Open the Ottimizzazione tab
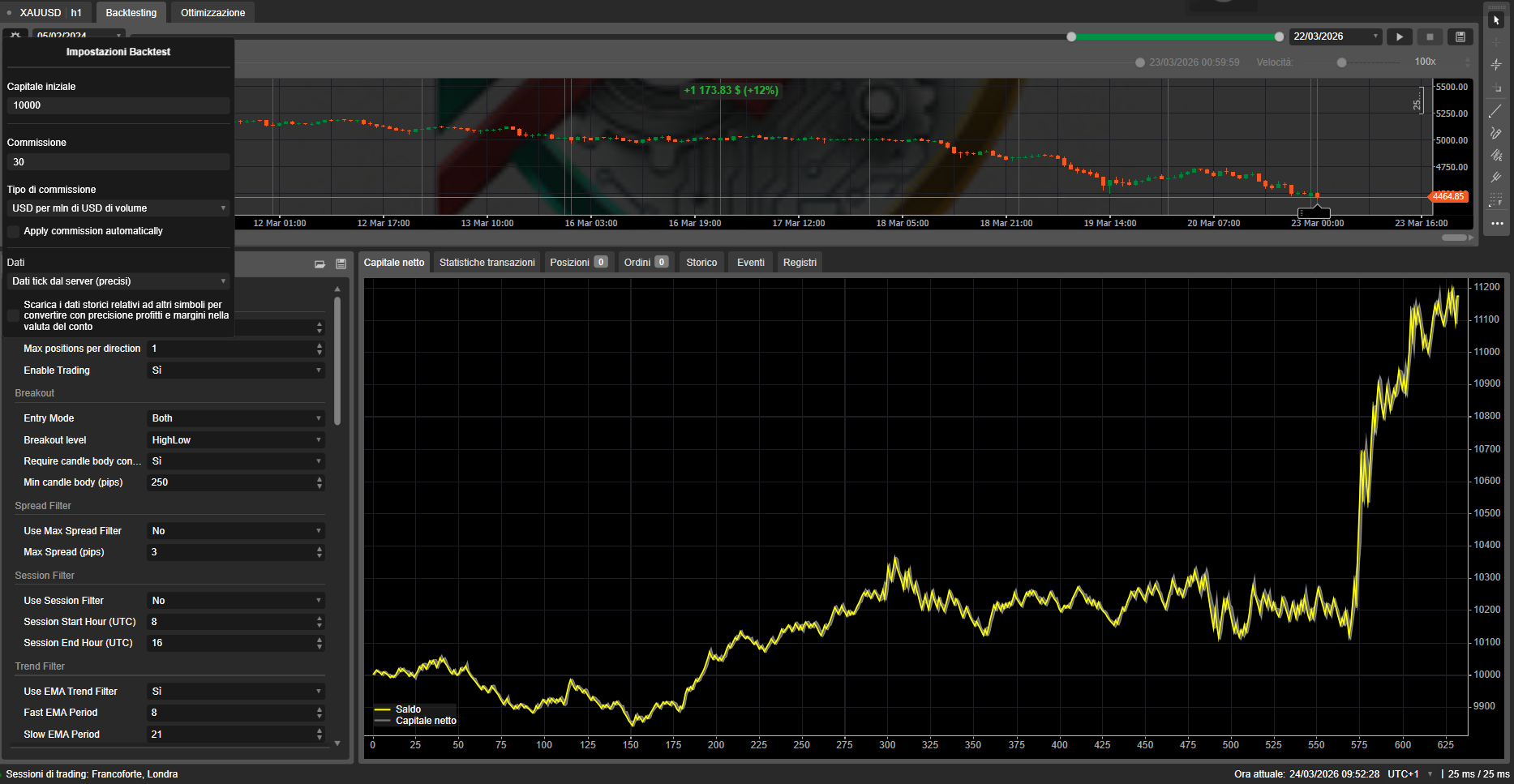This screenshot has height=784, width=1514. pos(212,12)
